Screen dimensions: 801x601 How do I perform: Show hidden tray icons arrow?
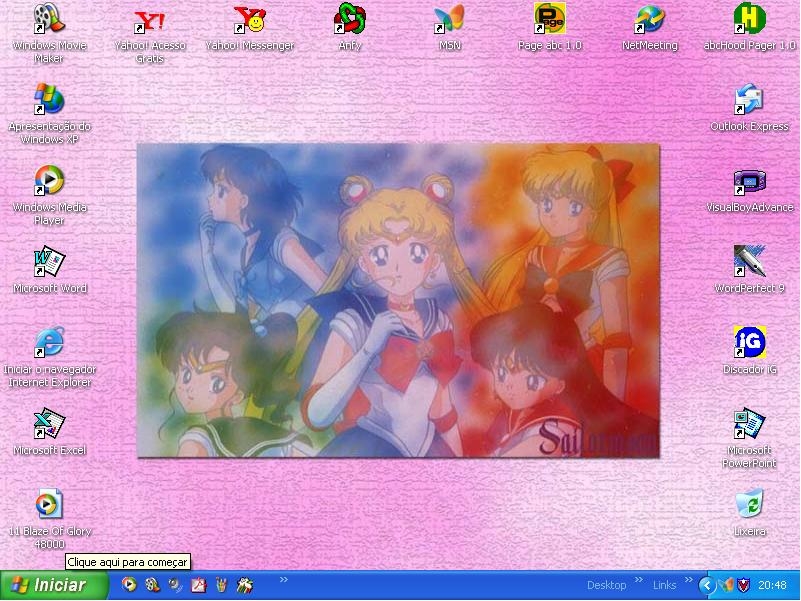coord(707,585)
